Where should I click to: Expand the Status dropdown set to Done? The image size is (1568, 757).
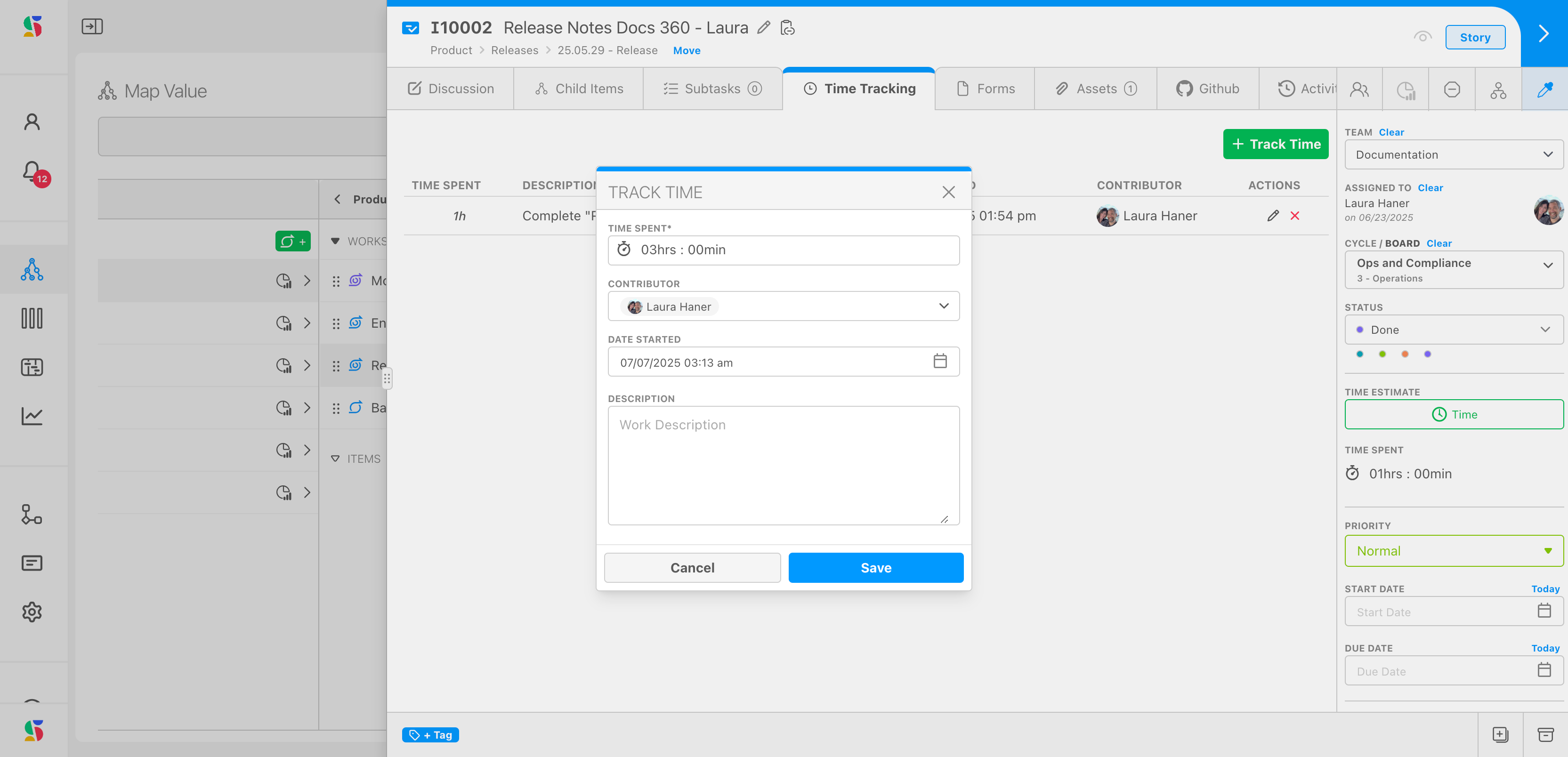(x=1453, y=330)
